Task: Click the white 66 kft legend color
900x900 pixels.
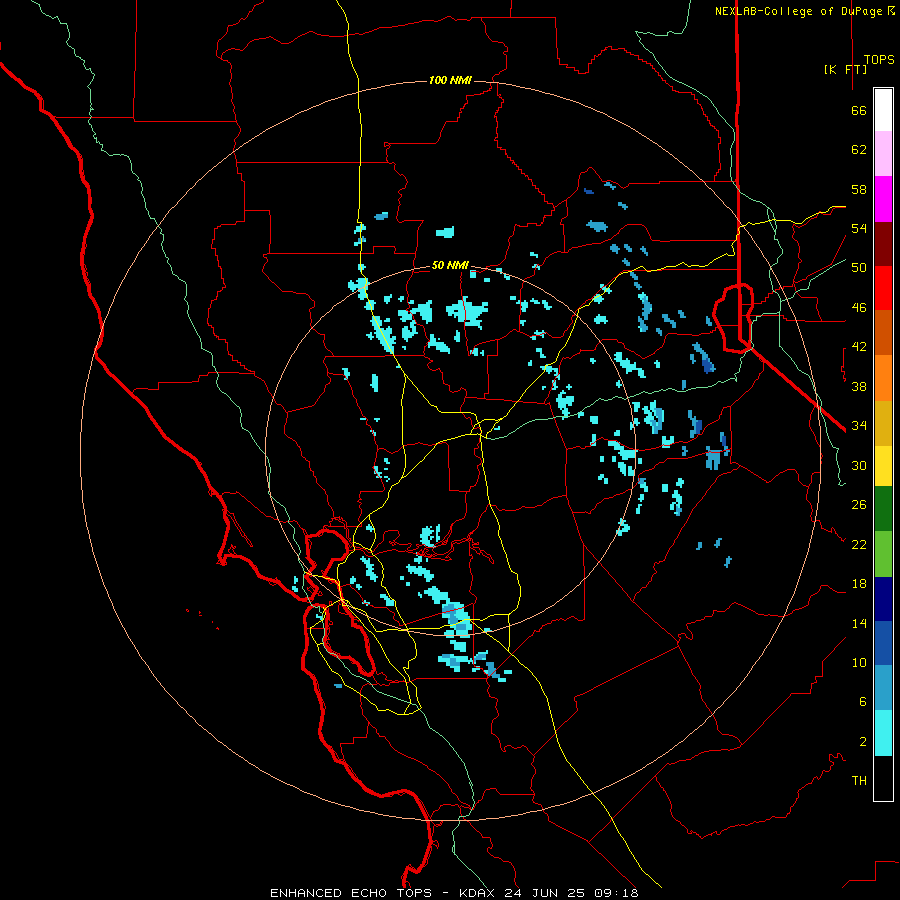Action: [x=883, y=110]
